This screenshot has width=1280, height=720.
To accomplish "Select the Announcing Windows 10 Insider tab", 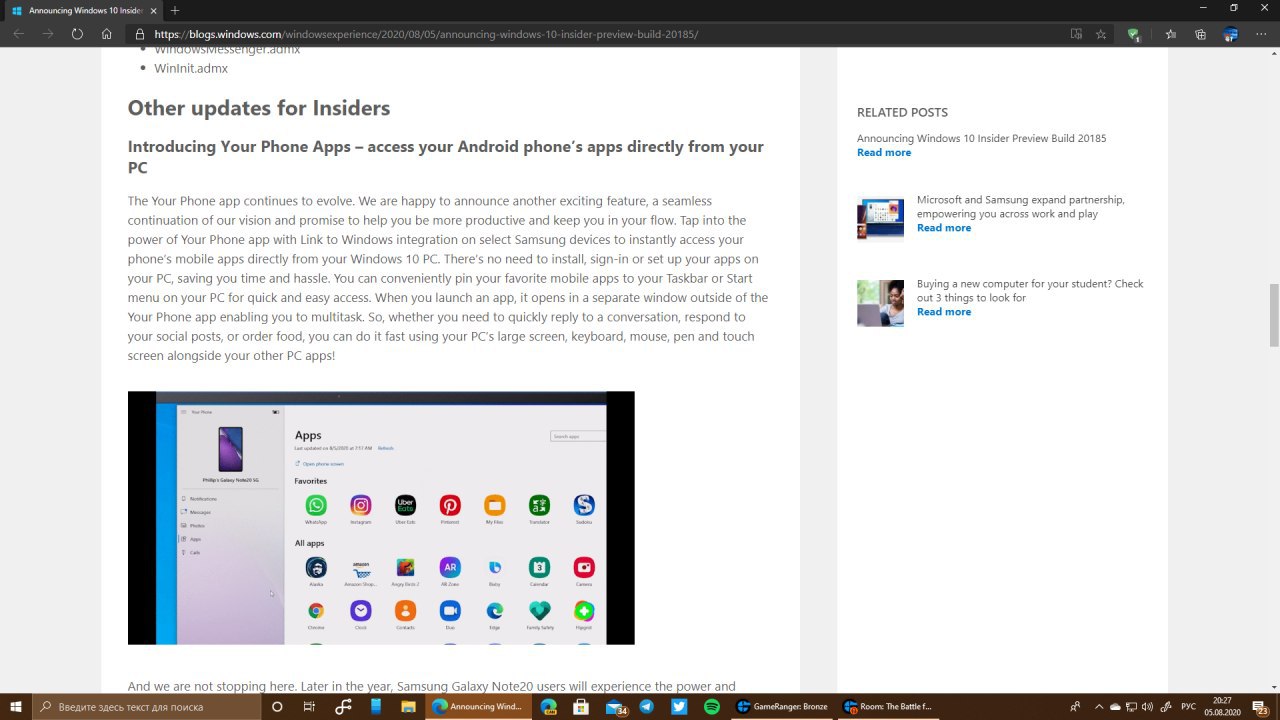I will [x=84, y=10].
